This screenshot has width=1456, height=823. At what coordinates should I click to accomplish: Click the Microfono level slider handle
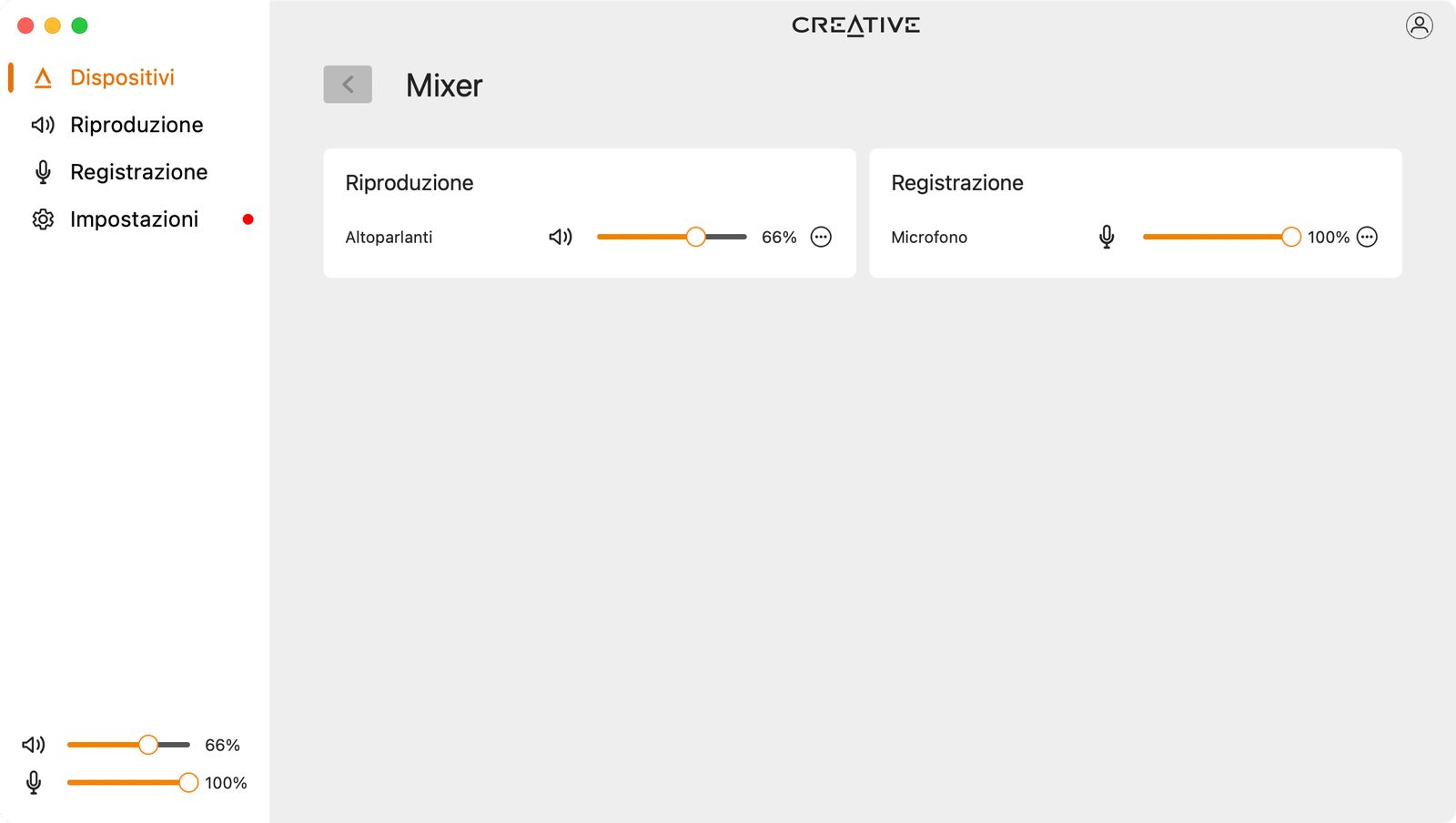(1290, 238)
